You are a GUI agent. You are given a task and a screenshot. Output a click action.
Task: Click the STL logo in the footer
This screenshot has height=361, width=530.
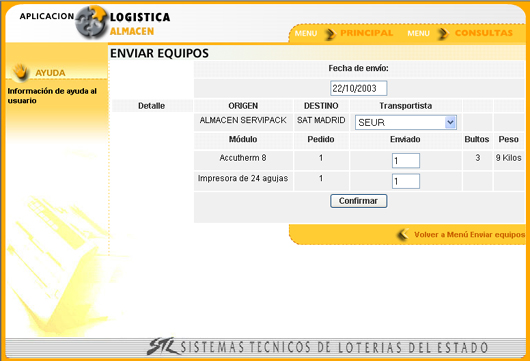[x=163, y=346]
